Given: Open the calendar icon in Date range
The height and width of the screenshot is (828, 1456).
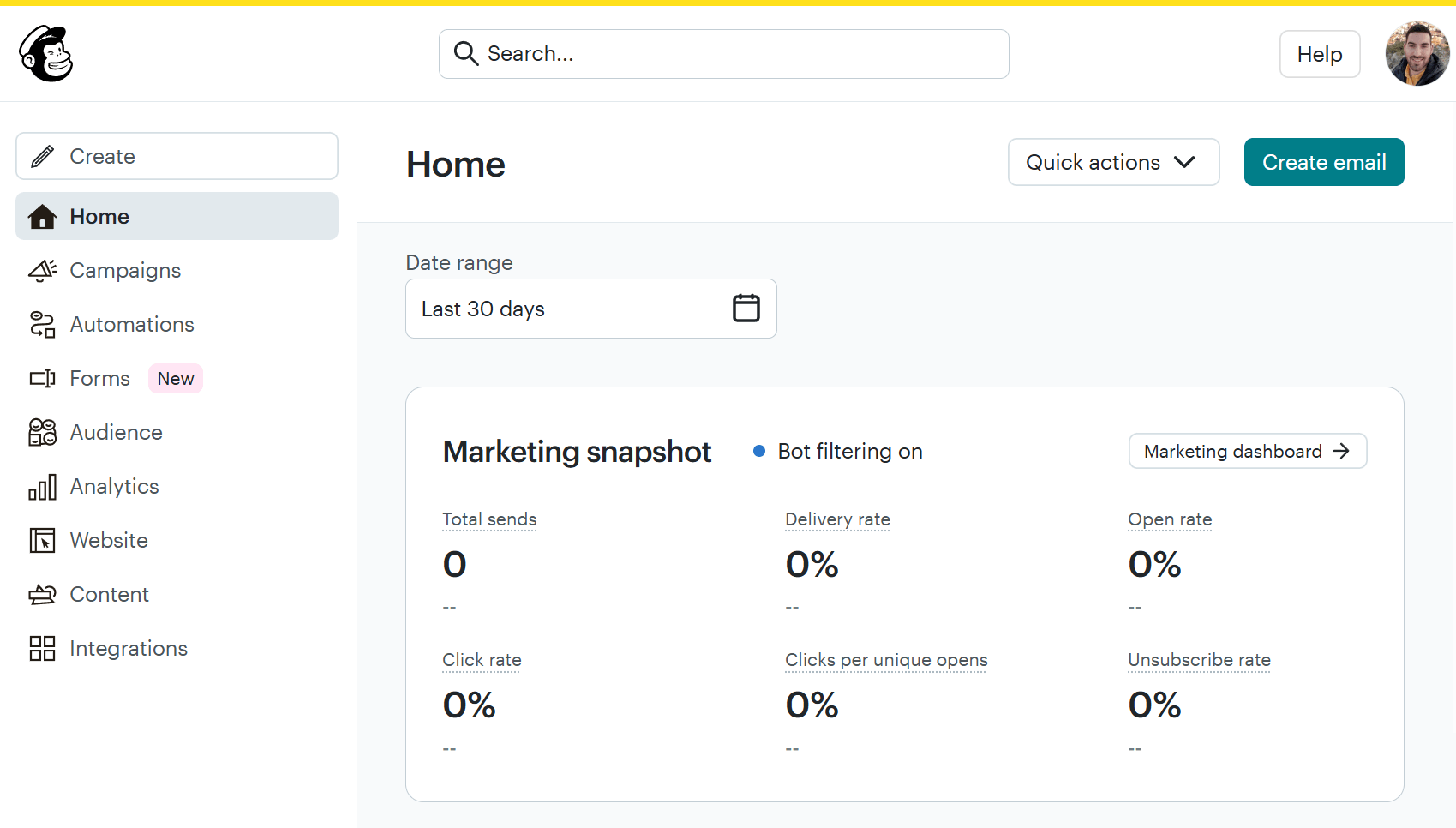Looking at the screenshot, I should (x=746, y=308).
